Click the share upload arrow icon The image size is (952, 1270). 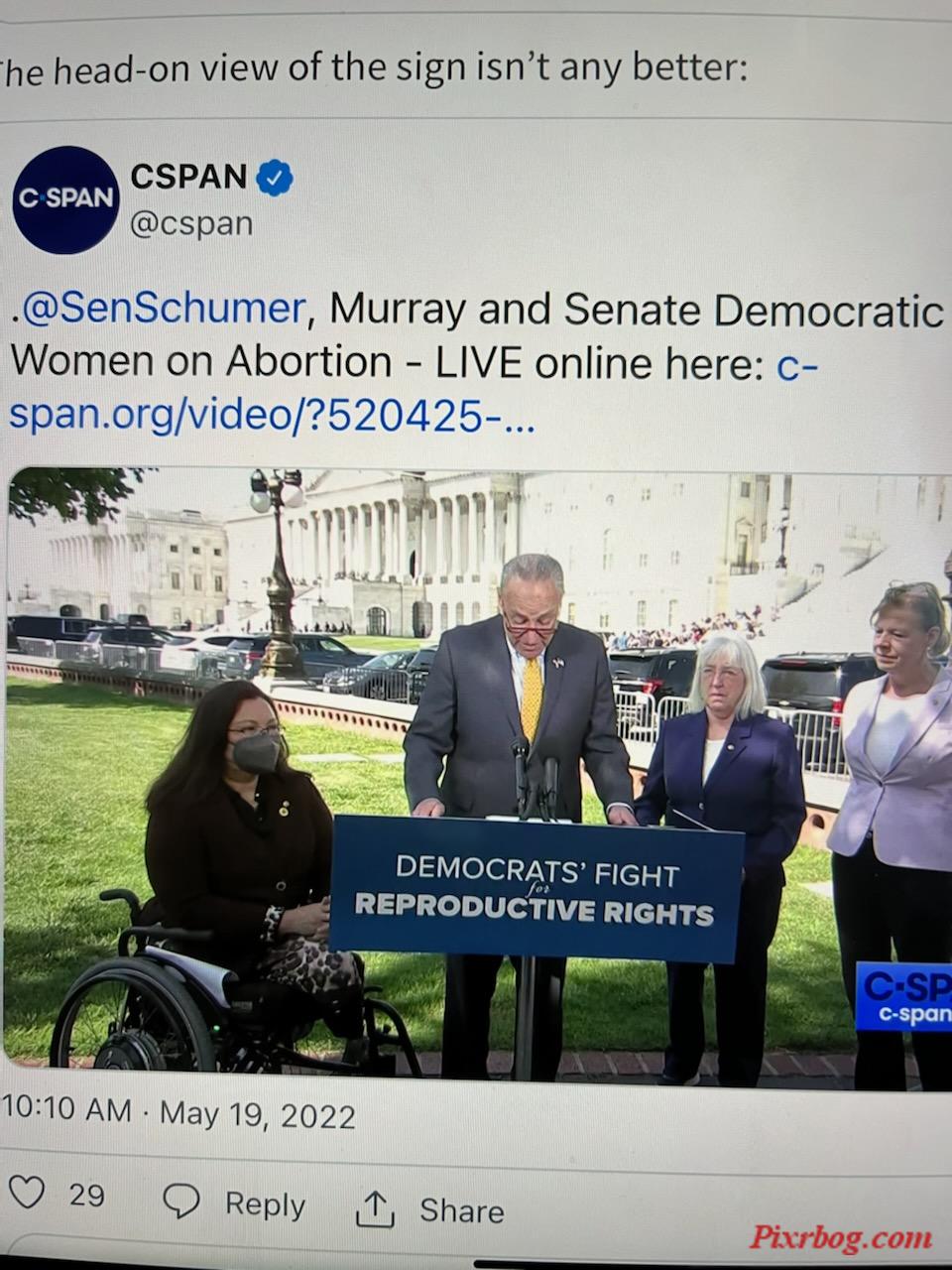coord(374,1208)
